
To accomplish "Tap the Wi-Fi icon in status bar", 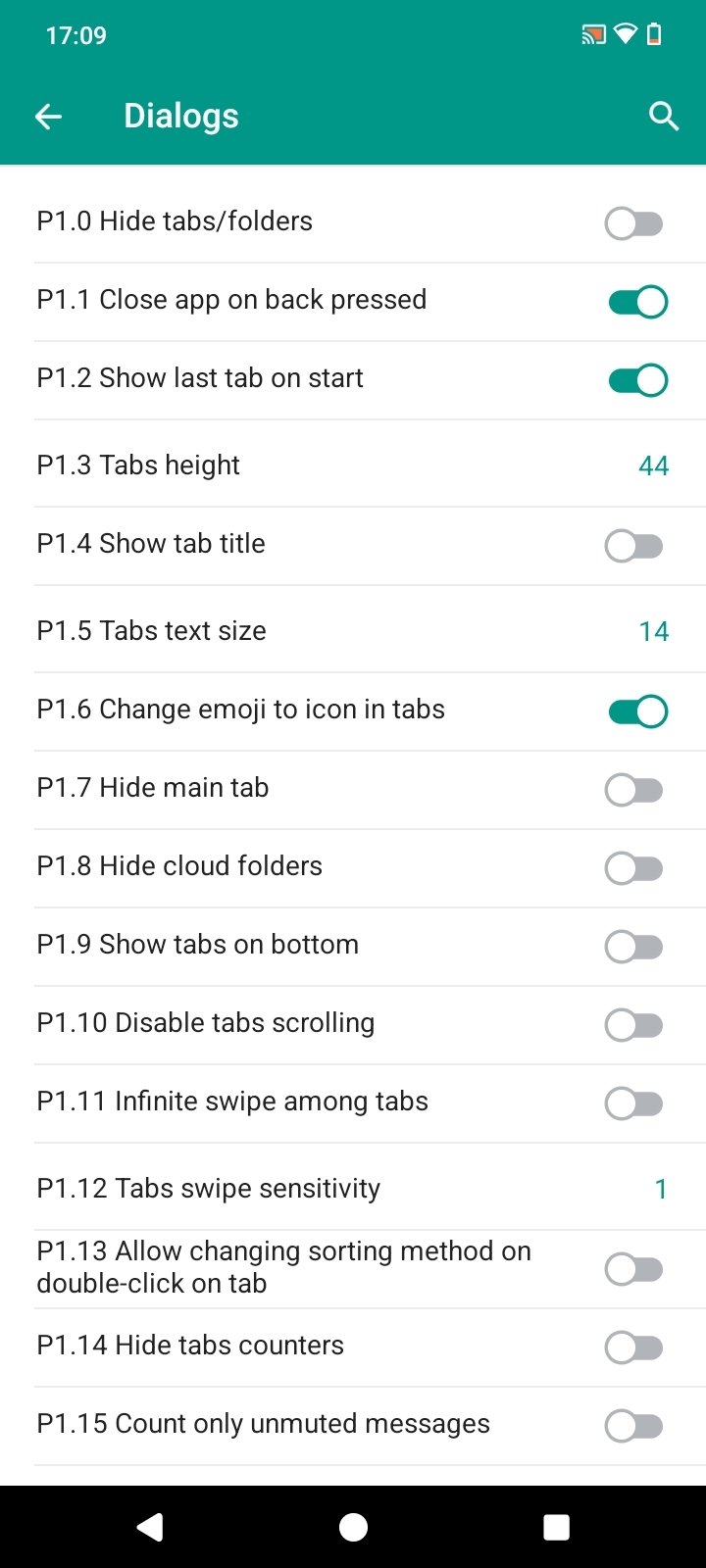I will point(625,36).
